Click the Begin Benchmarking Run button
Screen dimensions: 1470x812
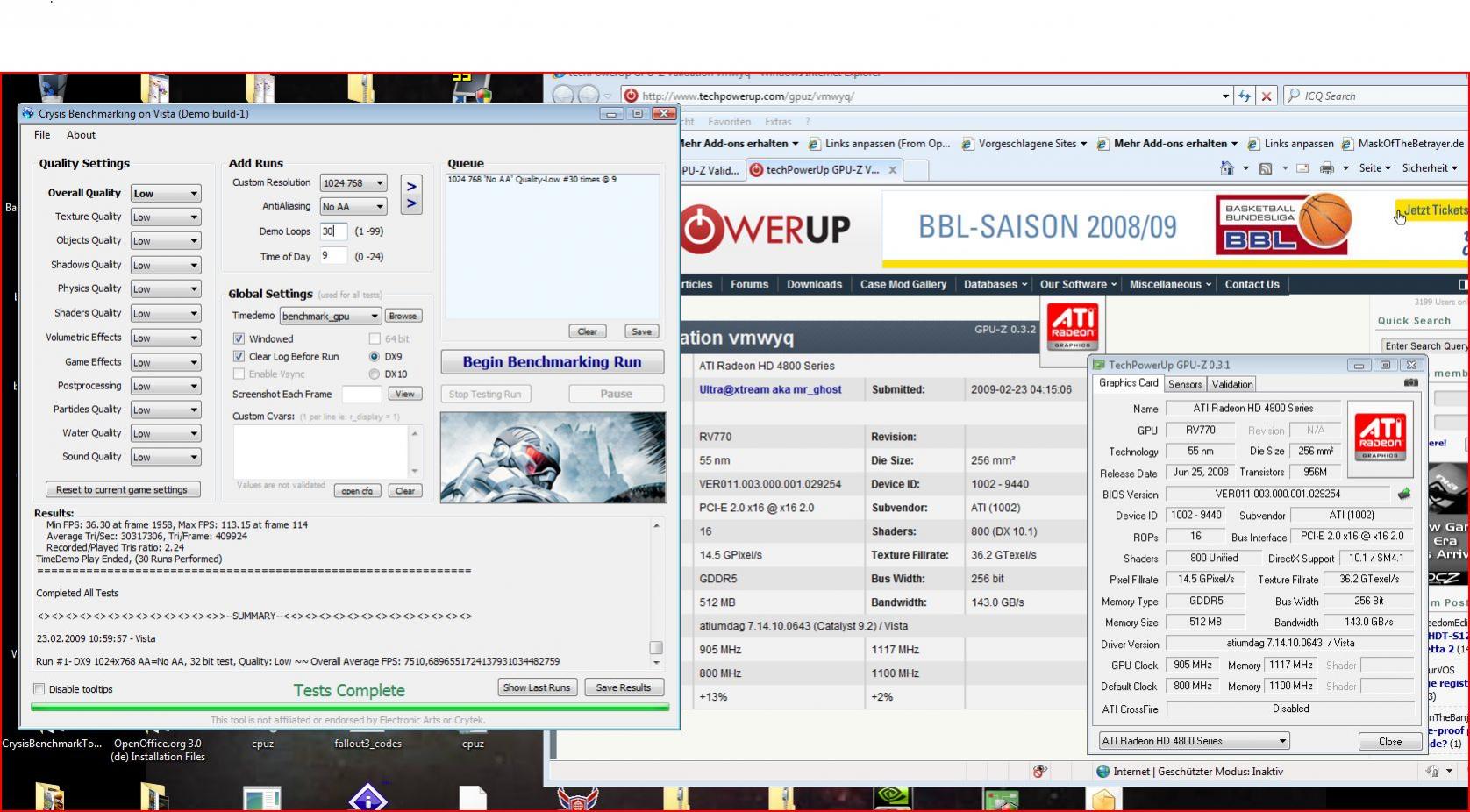552,362
